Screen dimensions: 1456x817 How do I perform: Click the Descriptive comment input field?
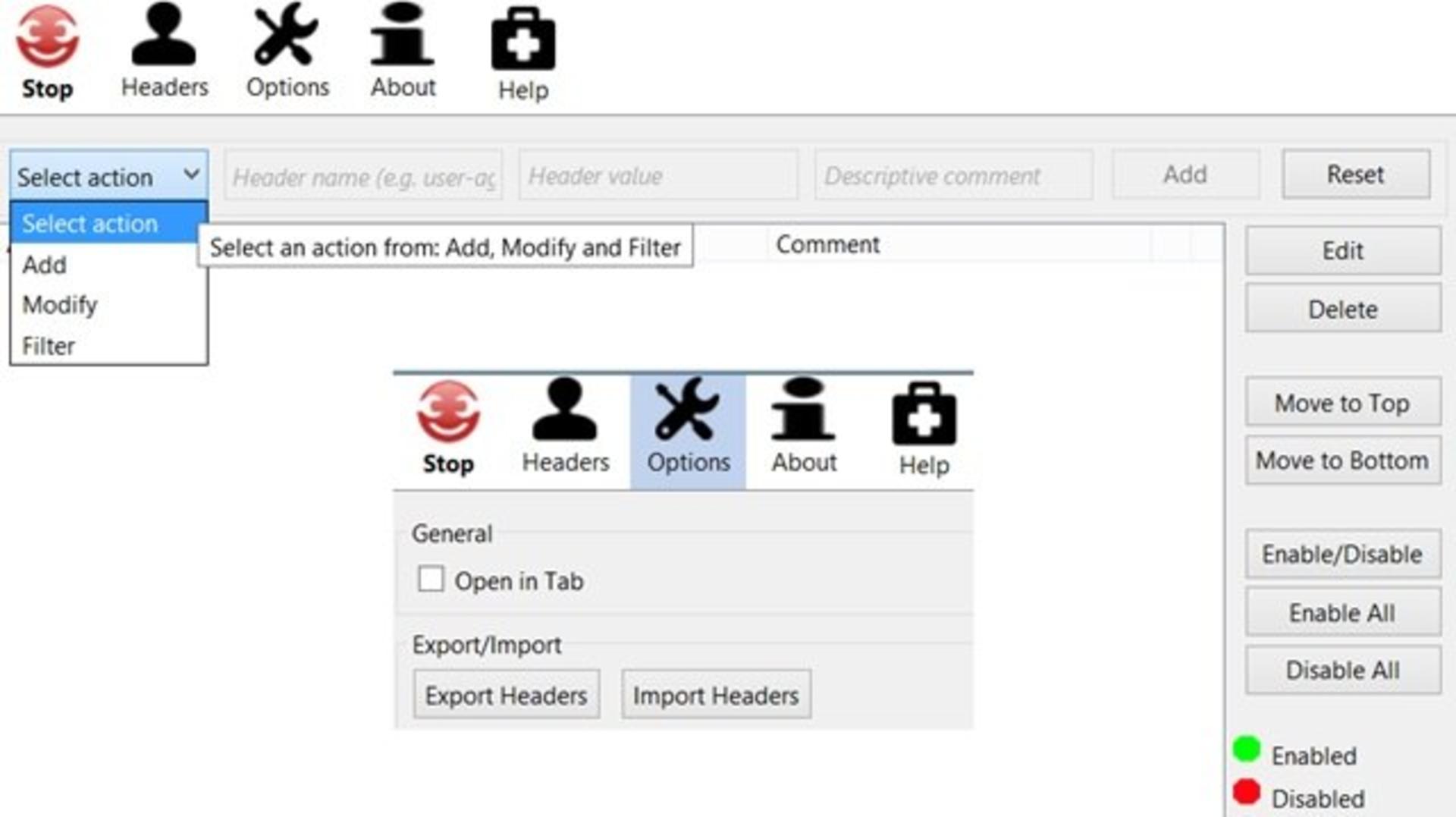click(953, 175)
